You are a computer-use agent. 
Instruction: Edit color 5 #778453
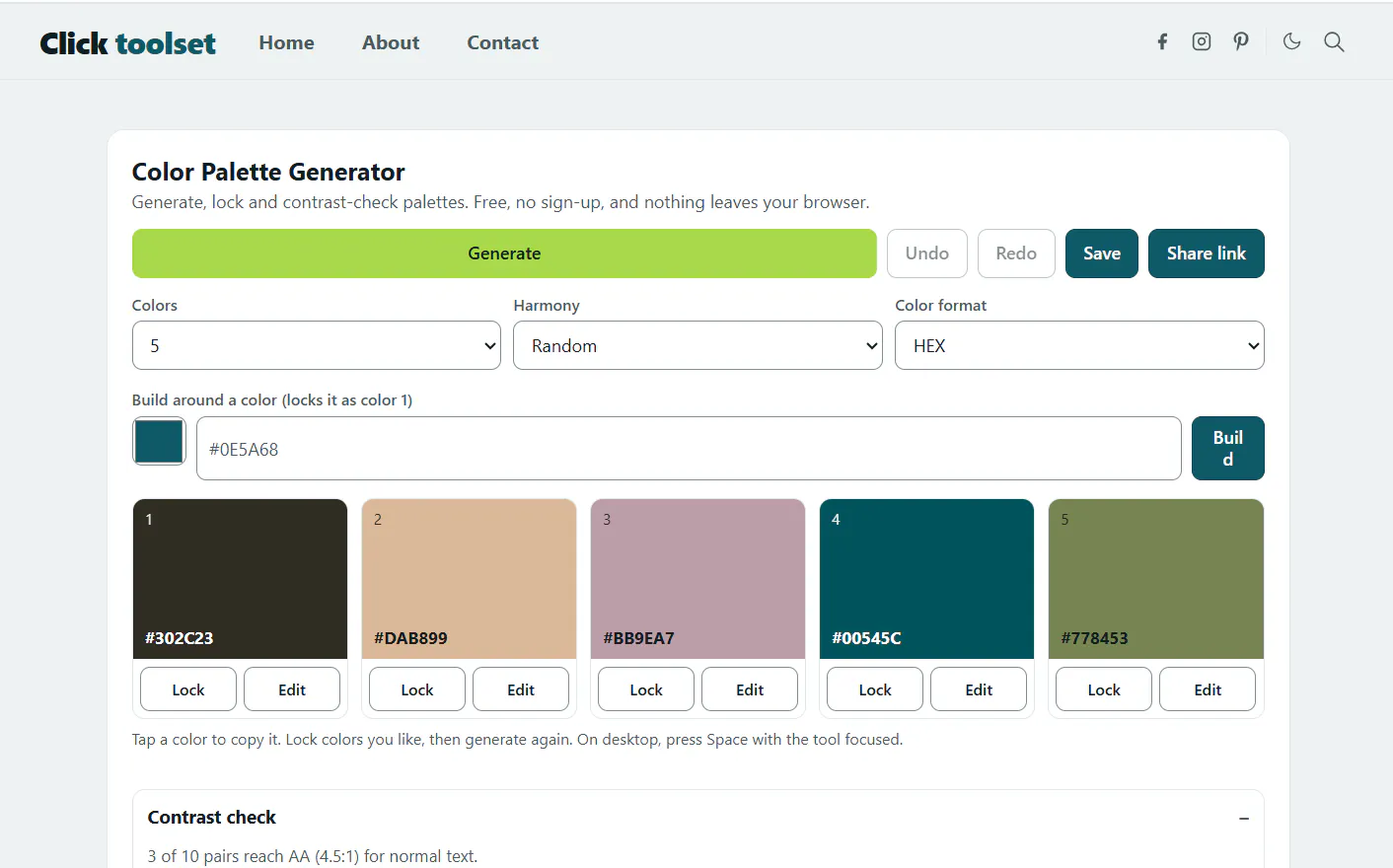(x=1208, y=689)
